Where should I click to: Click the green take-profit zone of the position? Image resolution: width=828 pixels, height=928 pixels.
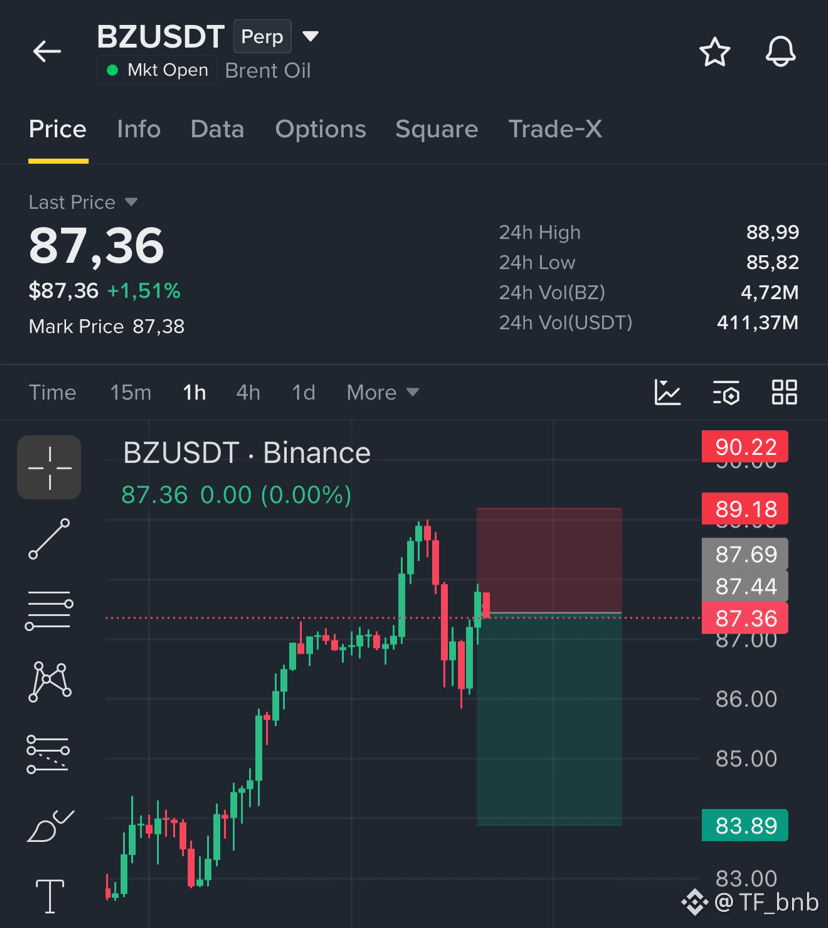[x=549, y=720]
